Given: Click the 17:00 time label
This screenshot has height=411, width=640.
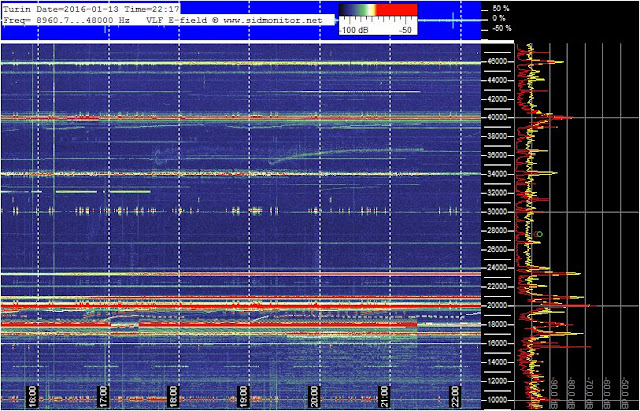Looking at the screenshot, I should (x=104, y=395).
